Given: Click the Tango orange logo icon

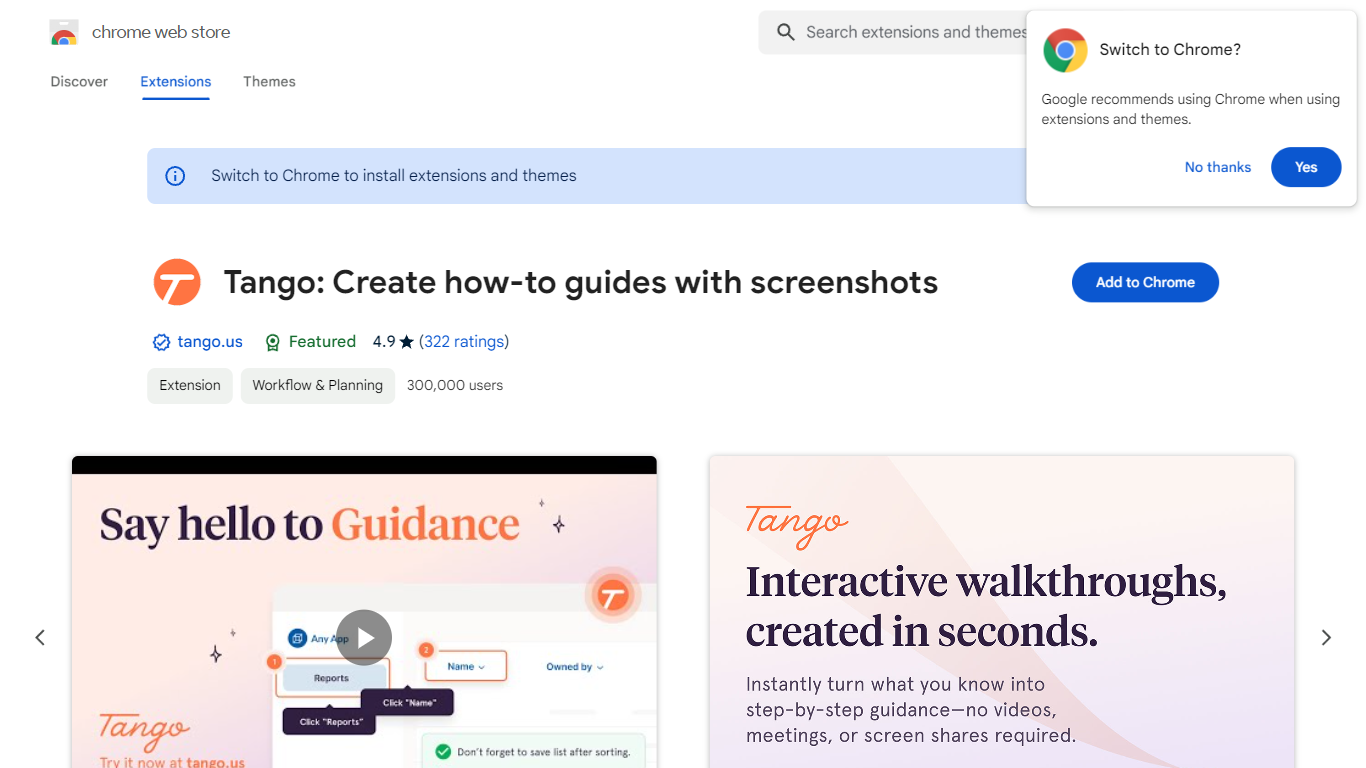Looking at the screenshot, I should [177, 283].
